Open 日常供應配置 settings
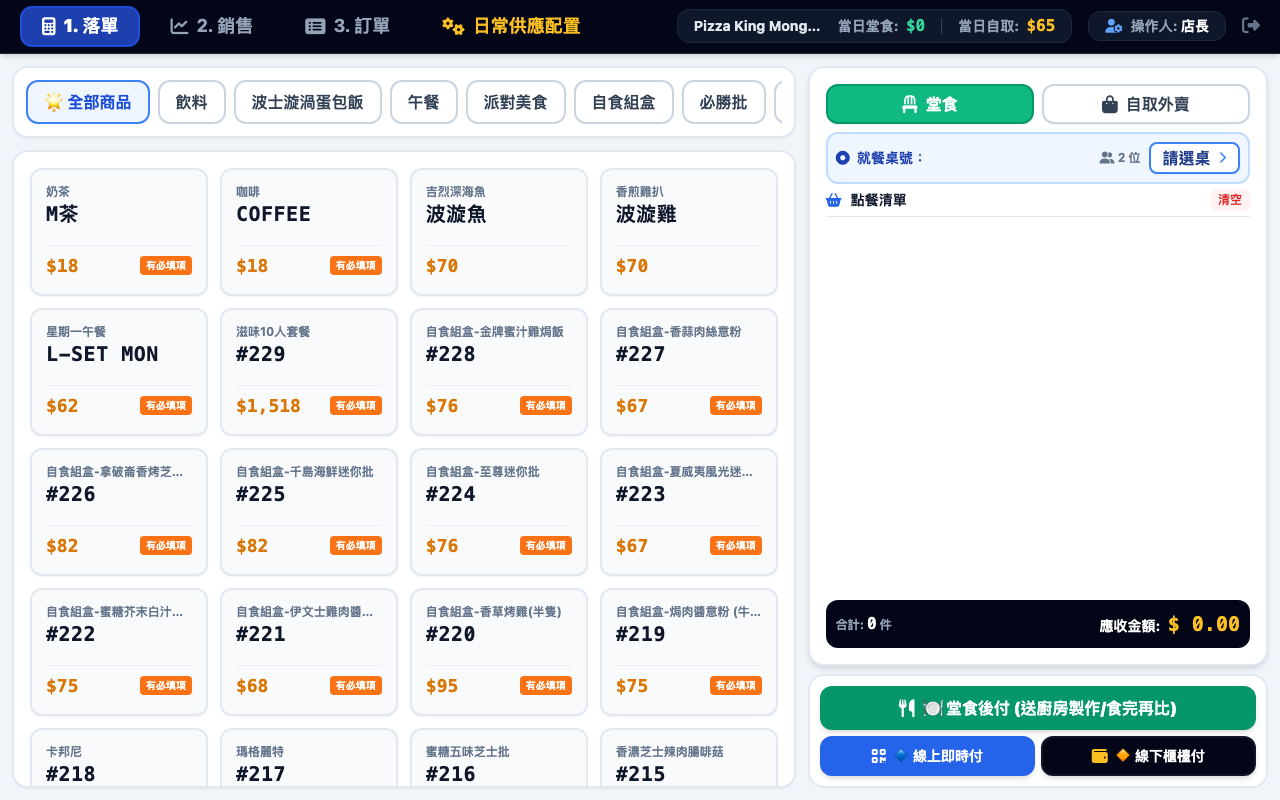Image resolution: width=1280 pixels, height=800 pixels. [511, 26]
